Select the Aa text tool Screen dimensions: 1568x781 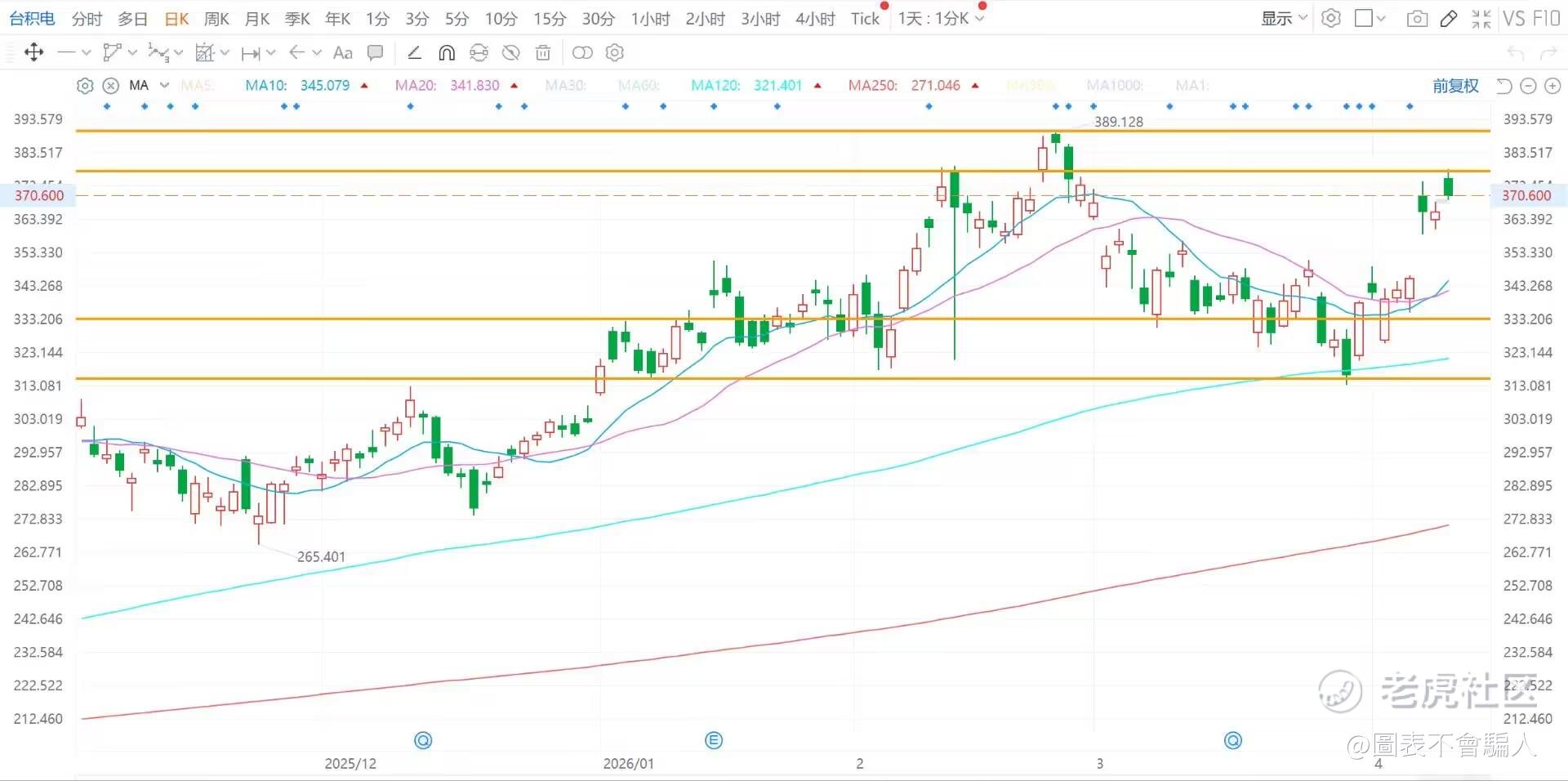point(343,53)
